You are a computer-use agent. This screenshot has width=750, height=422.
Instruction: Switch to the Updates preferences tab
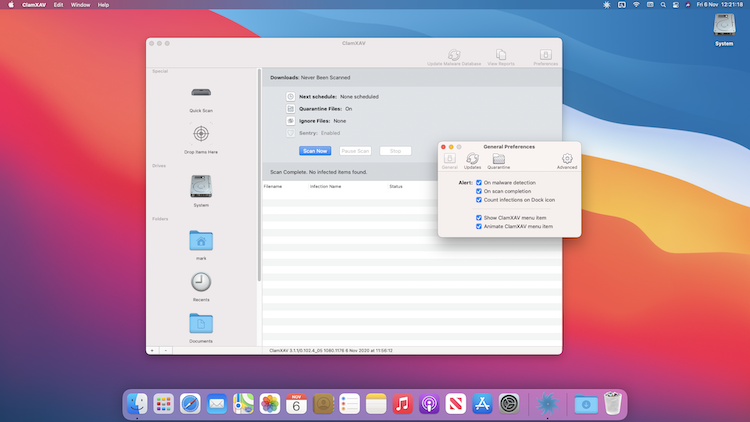[x=472, y=160]
